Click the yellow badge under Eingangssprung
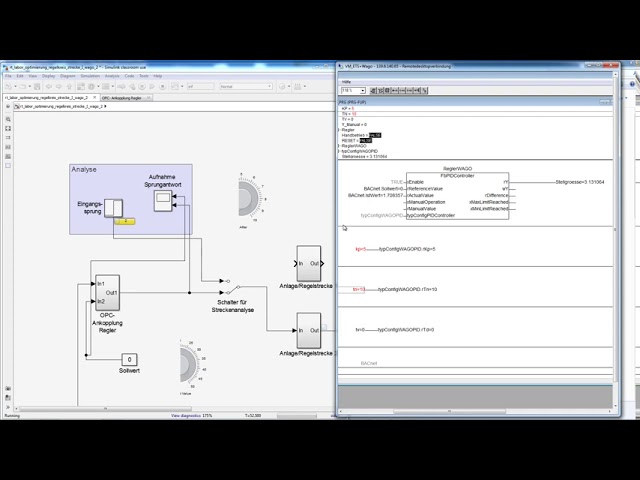The image size is (640, 480). 125,221
